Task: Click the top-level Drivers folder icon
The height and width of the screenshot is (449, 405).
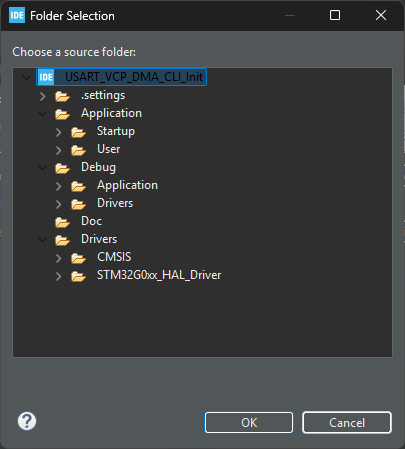Action: 62,240
